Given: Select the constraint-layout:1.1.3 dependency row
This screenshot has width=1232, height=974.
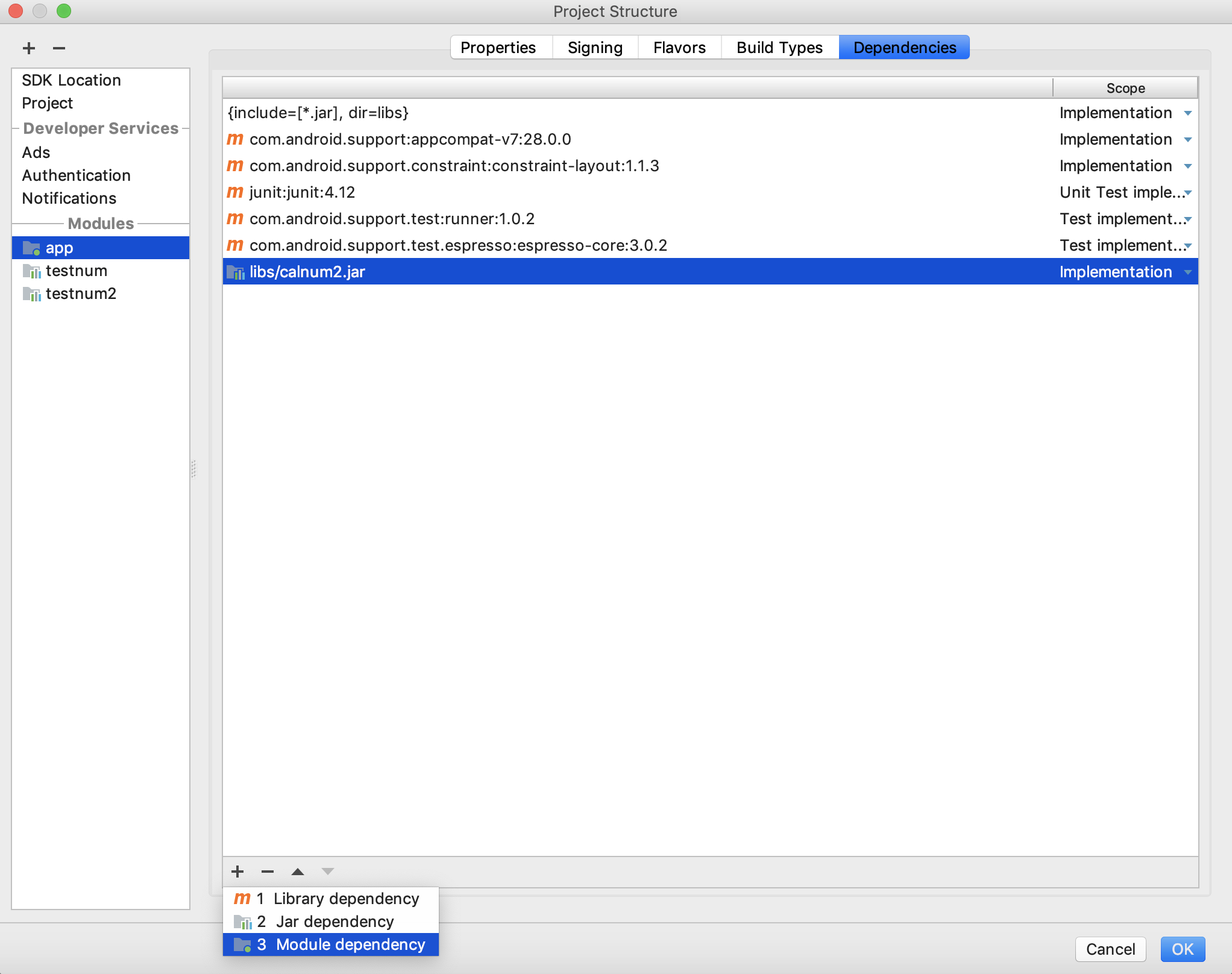Looking at the screenshot, I should [x=710, y=166].
